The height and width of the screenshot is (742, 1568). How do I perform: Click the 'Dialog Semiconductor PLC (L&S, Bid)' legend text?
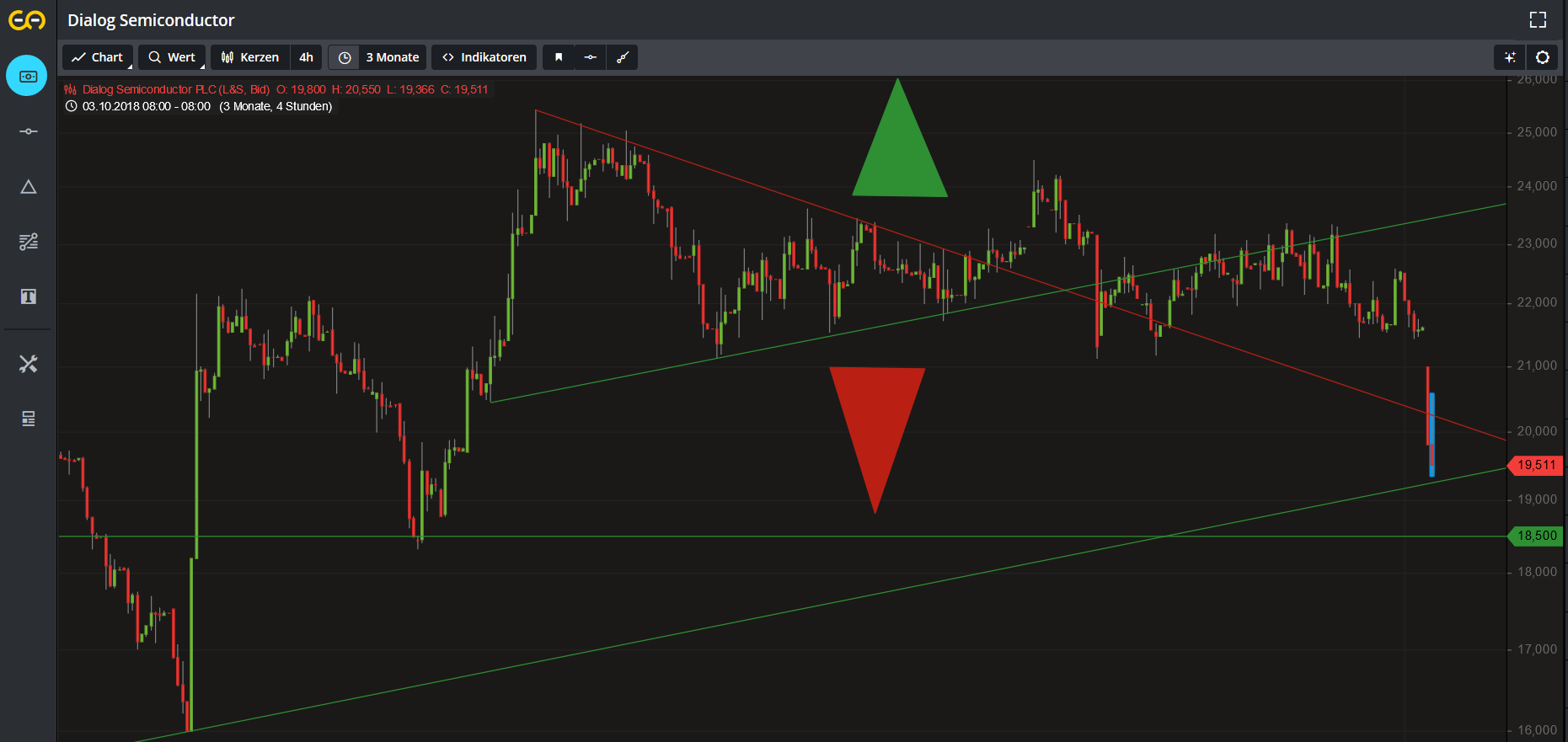point(176,89)
